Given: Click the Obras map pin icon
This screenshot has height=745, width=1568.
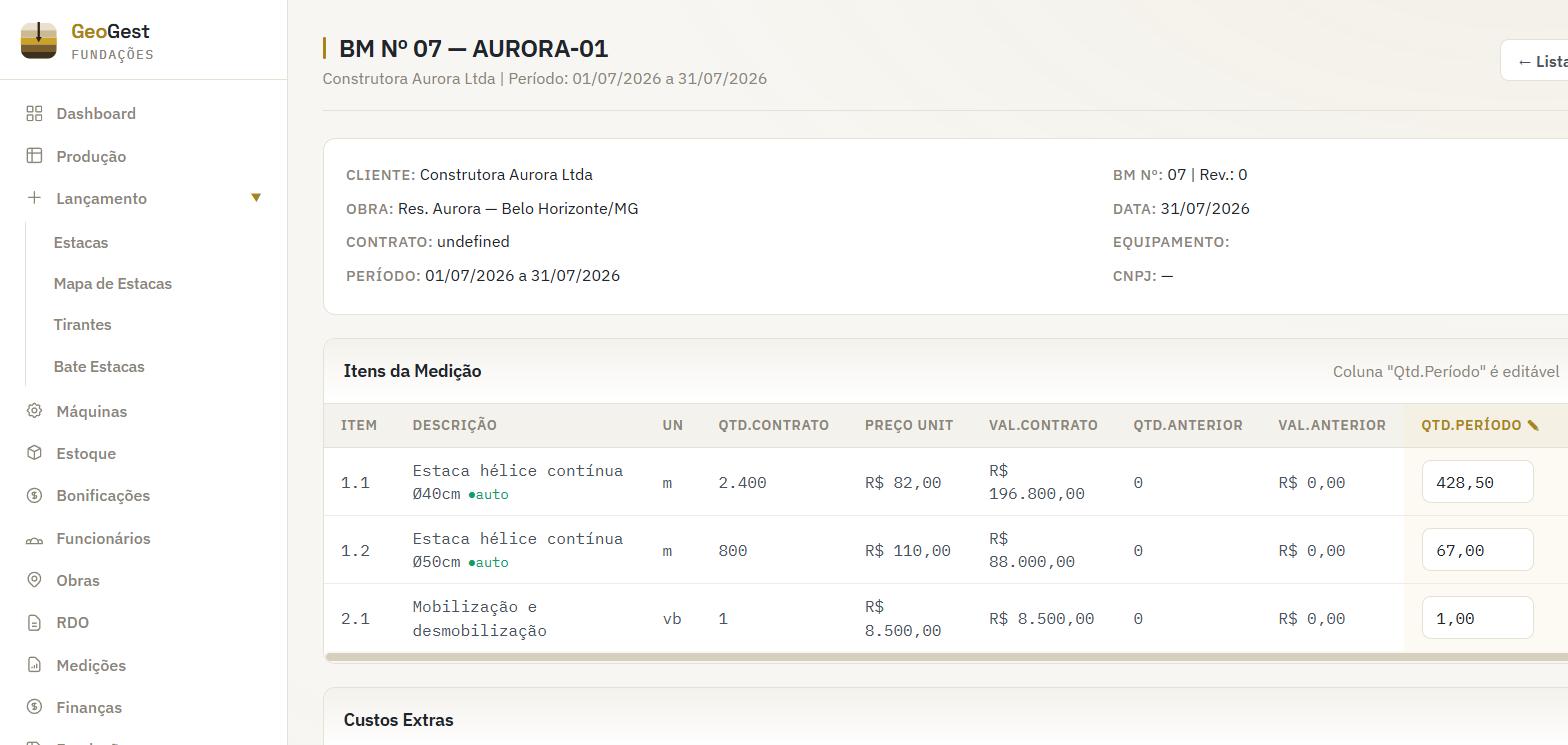Looking at the screenshot, I should pos(34,580).
